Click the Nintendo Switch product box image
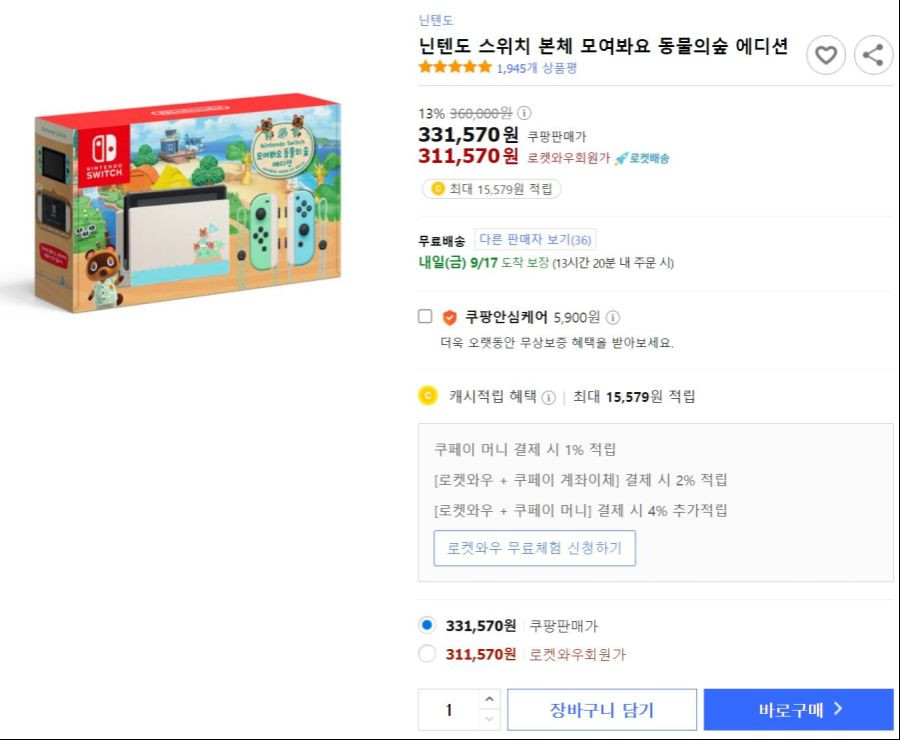The image size is (900, 740). pyautogui.click(x=188, y=203)
